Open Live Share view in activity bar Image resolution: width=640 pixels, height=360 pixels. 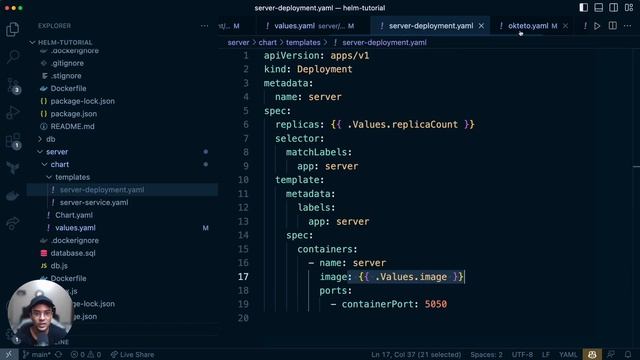point(13,223)
